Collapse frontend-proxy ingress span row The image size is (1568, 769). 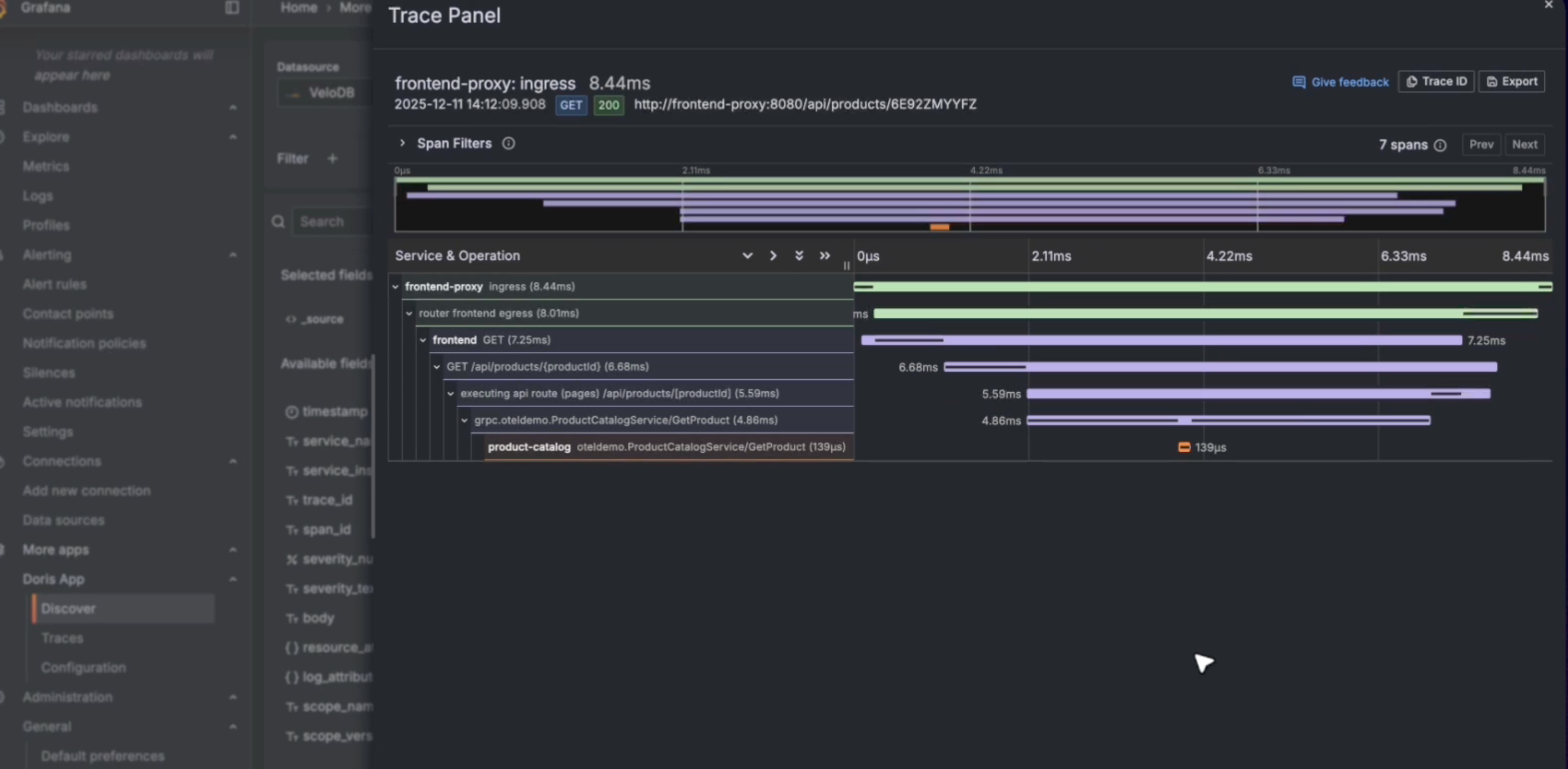pyautogui.click(x=396, y=287)
